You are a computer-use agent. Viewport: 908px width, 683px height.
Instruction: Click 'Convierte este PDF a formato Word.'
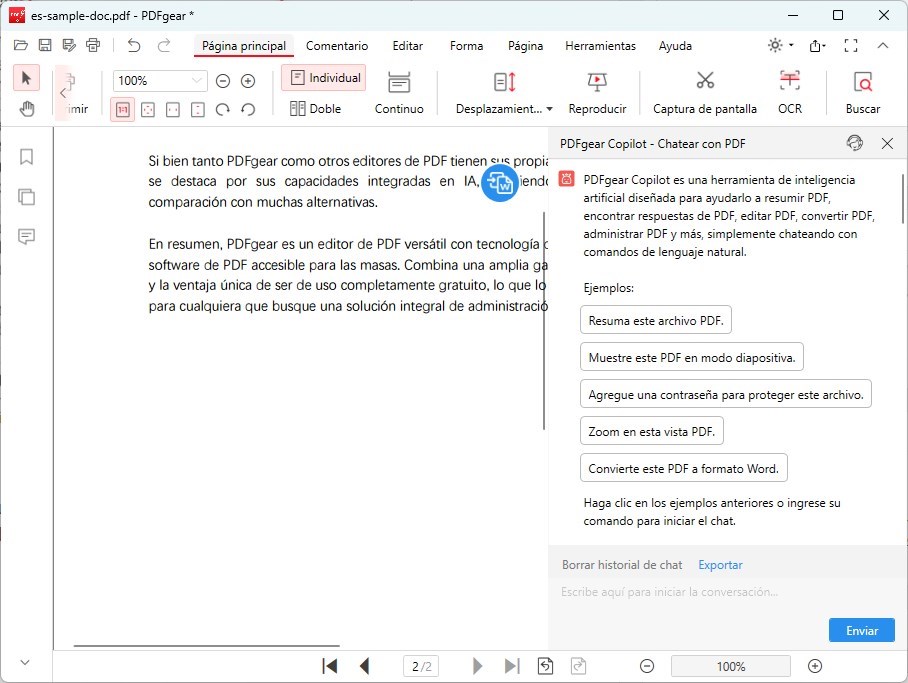coord(683,469)
